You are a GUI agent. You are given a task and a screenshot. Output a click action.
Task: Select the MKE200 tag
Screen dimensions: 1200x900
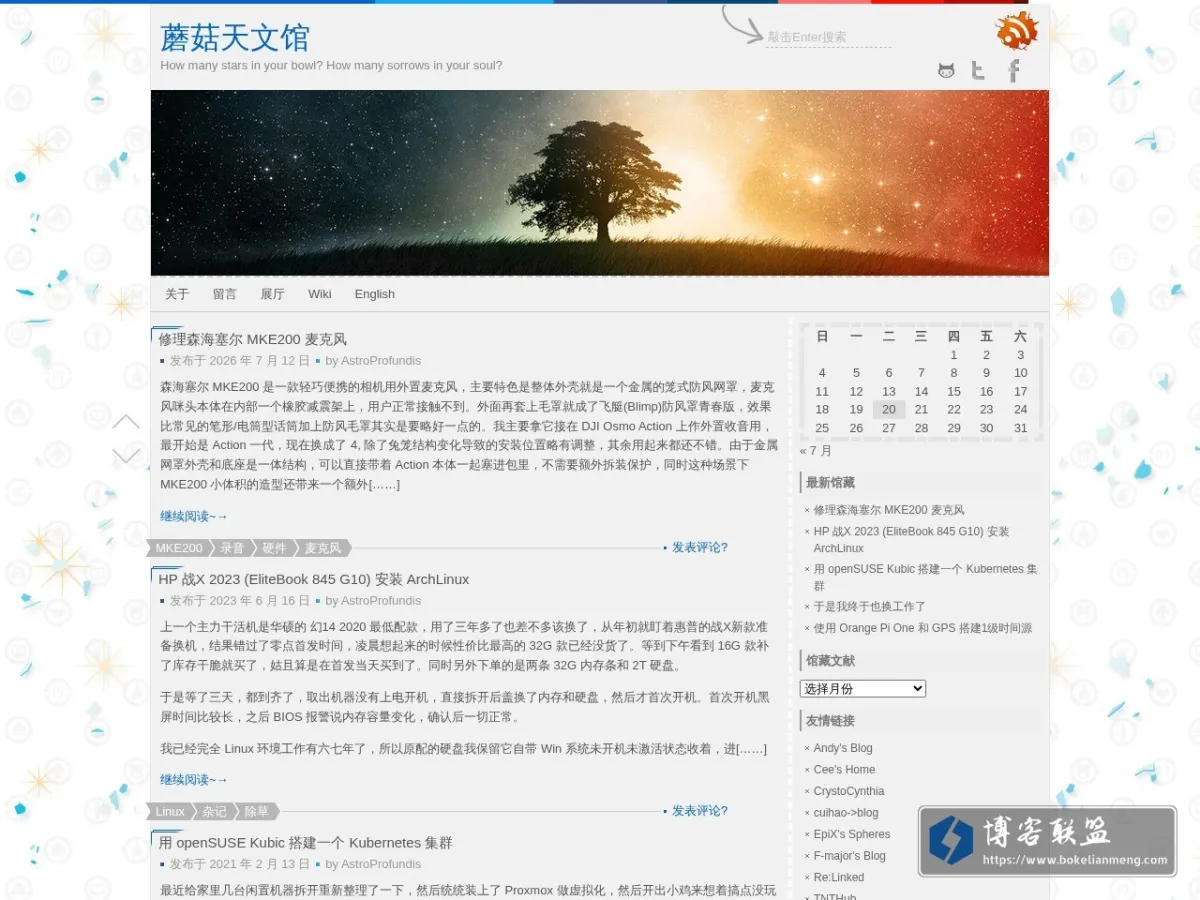point(179,548)
